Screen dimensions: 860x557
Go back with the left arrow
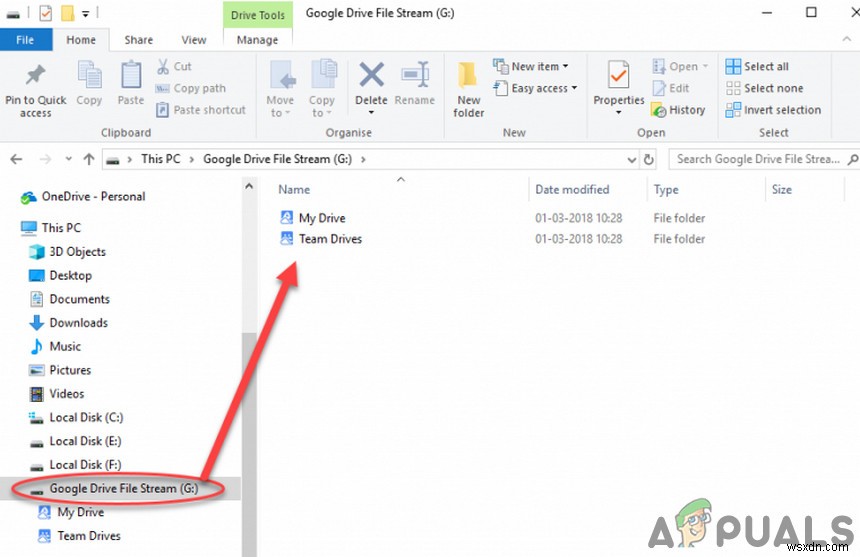coord(16,160)
